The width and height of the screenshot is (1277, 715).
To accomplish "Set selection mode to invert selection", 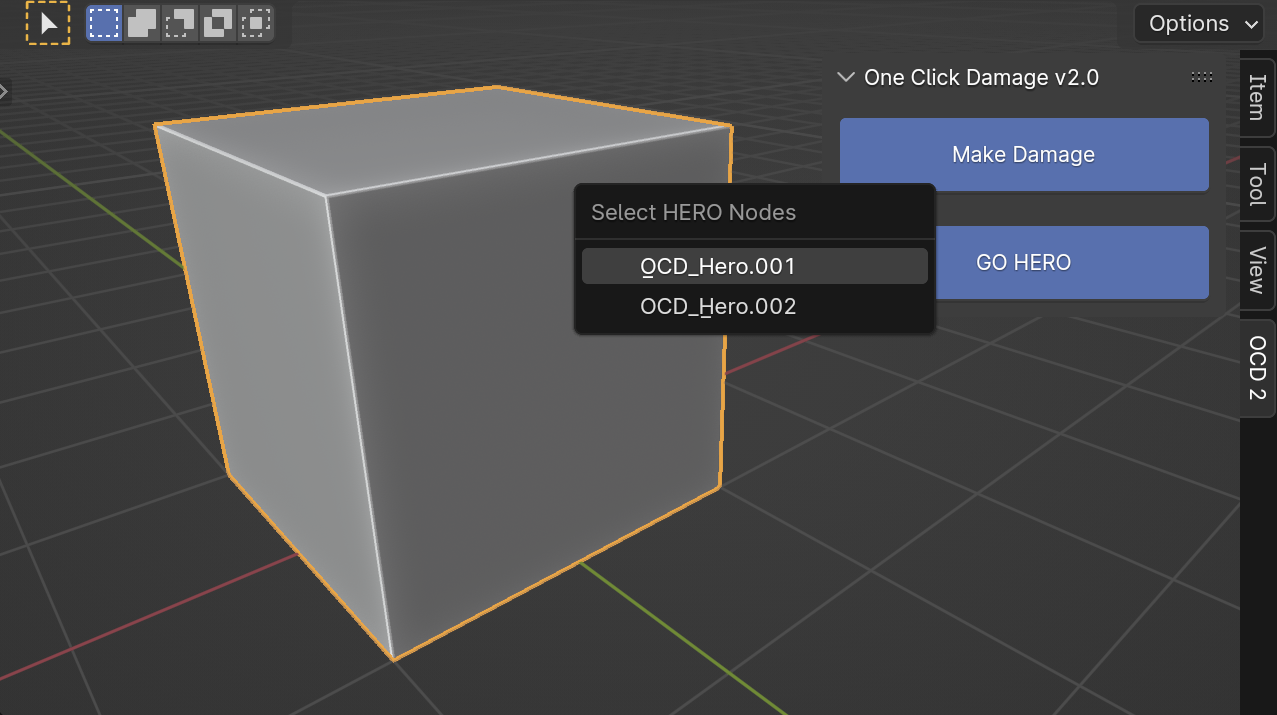I will click(218, 23).
